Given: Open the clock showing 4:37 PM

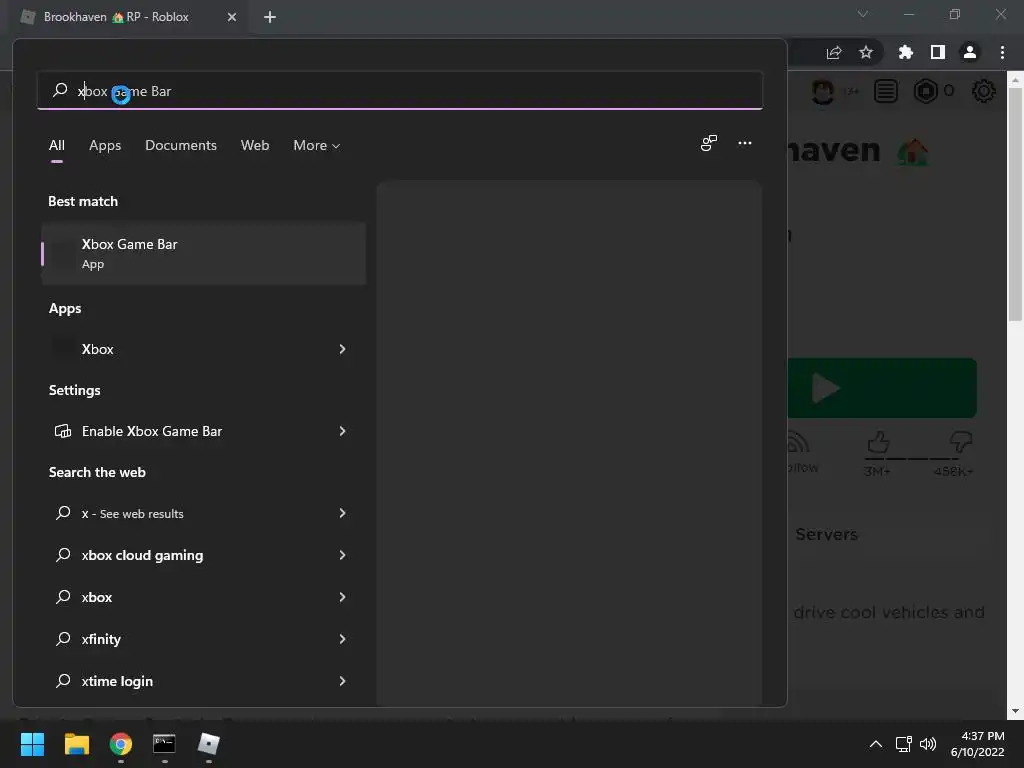Looking at the screenshot, I should [x=978, y=744].
